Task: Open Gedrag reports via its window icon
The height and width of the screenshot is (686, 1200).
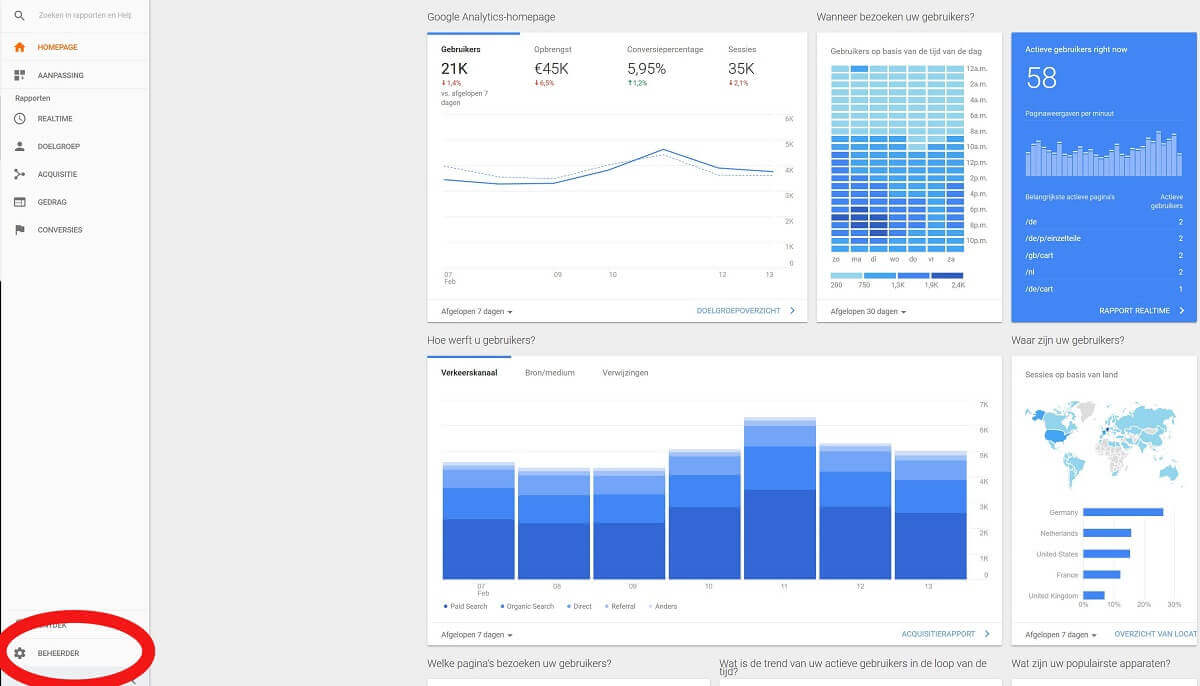Action: pos(19,202)
